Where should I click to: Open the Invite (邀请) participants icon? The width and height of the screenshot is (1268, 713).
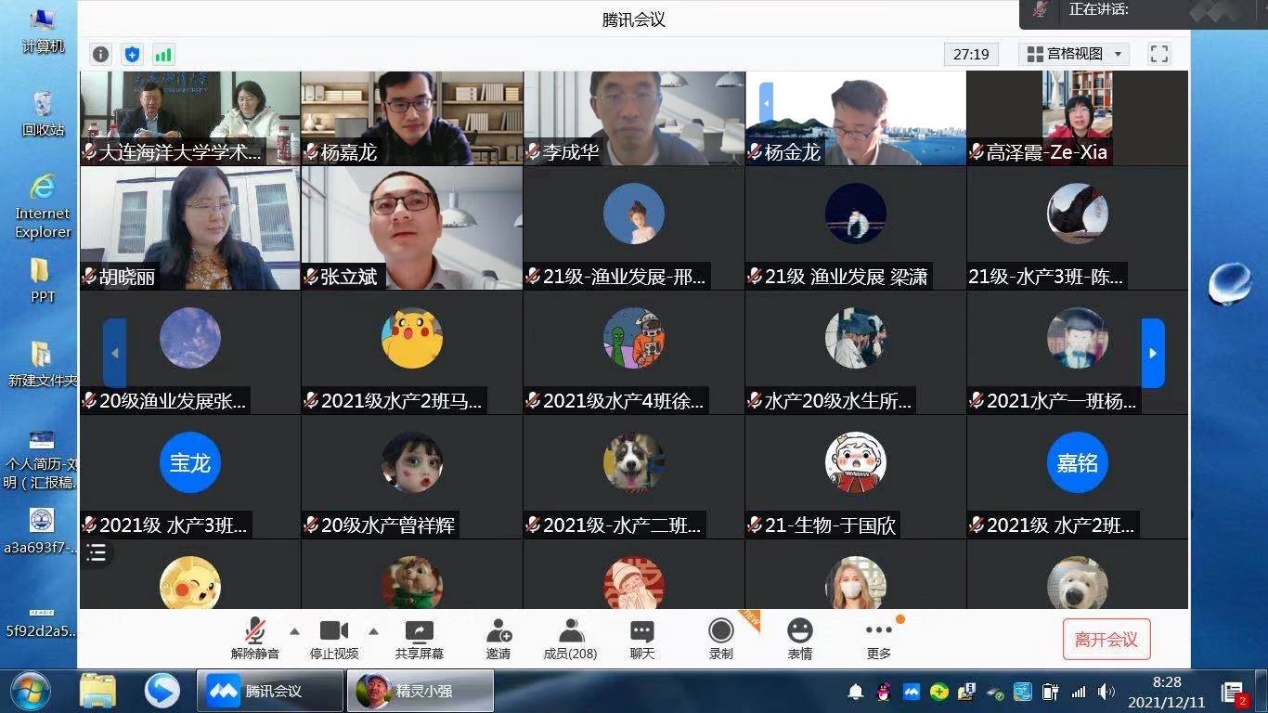click(x=498, y=638)
